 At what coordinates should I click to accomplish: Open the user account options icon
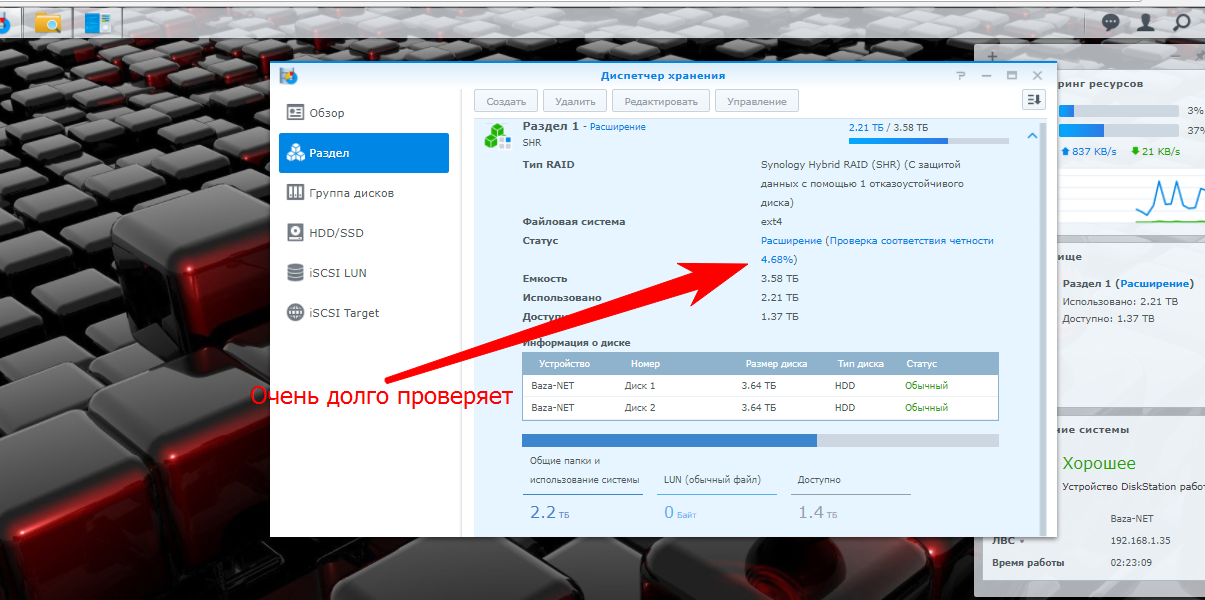(1146, 21)
